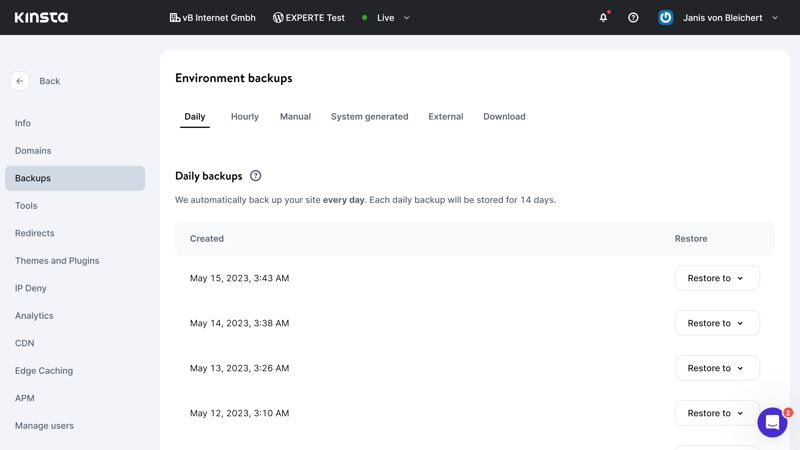Open Restore to for May 13 backup

pos(717,368)
